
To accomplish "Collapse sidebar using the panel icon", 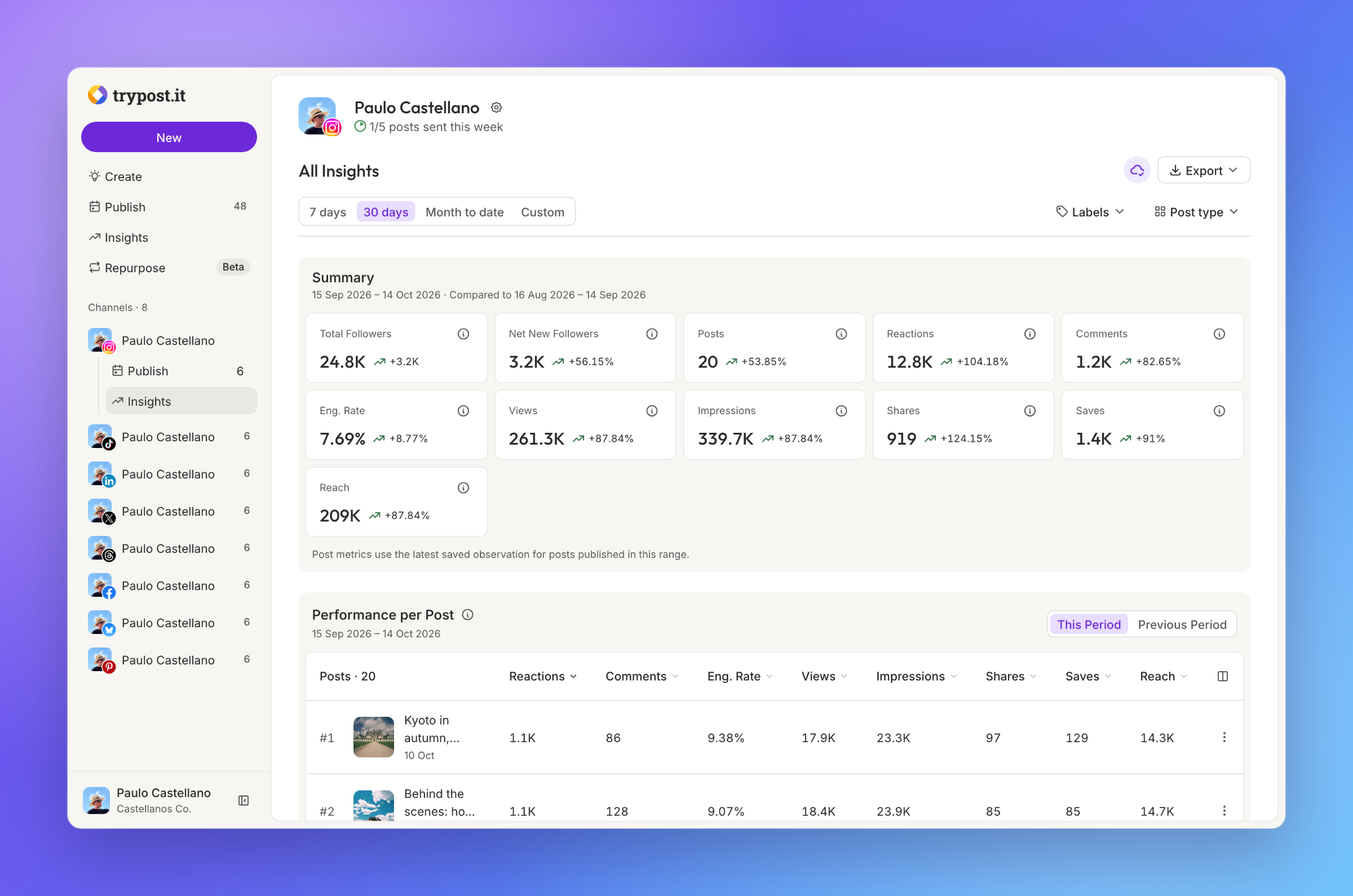I will click(244, 800).
